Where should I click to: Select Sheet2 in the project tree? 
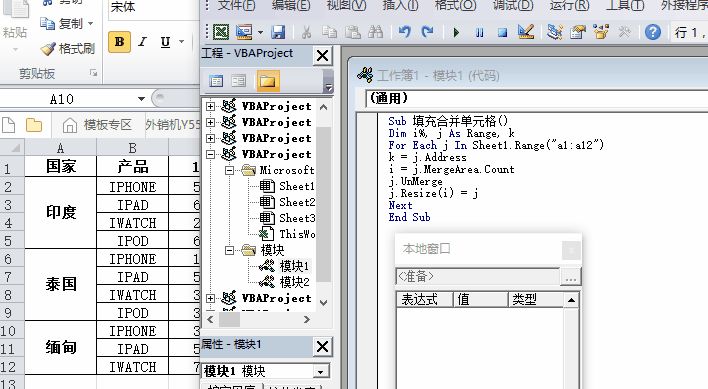tap(296, 202)
